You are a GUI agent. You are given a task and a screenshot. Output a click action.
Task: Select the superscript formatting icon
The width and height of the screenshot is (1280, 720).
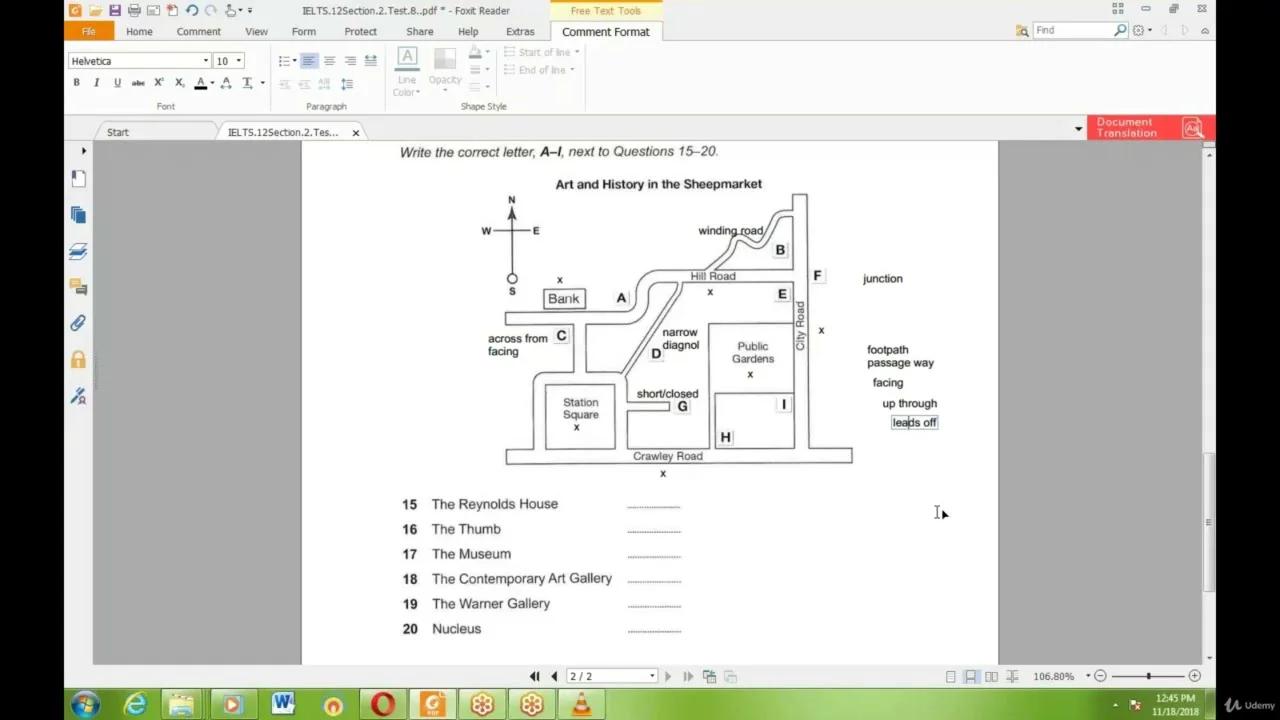tap(158, 82)
